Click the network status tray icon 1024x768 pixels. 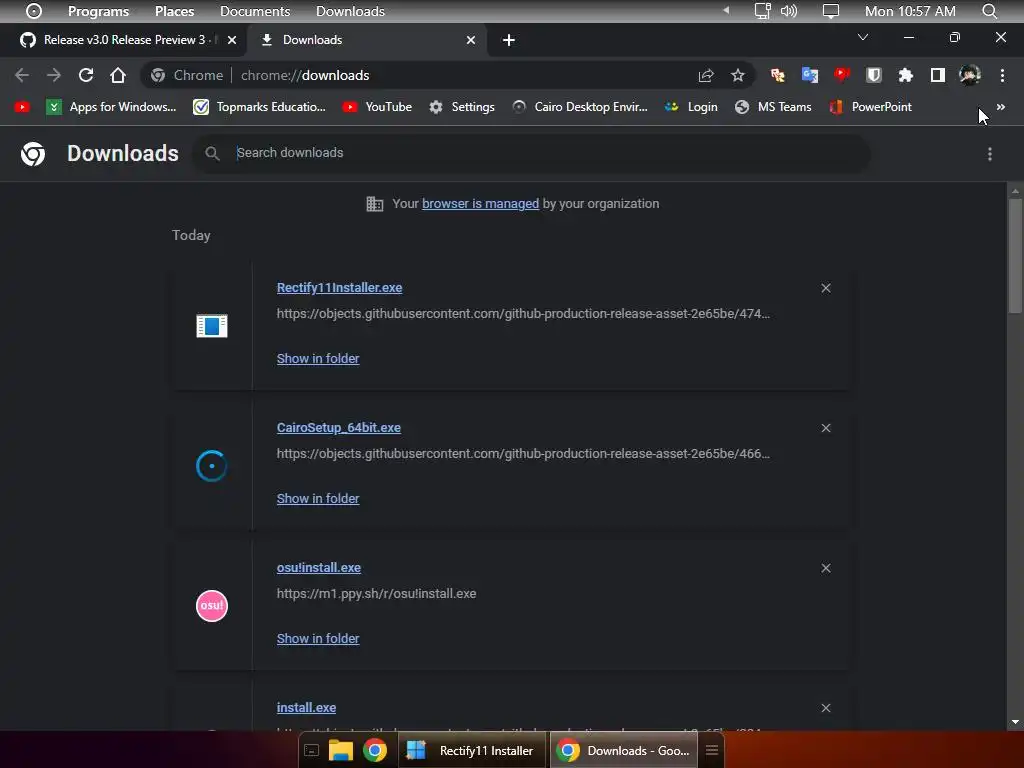pyautogui.click(x=762, y=11)
